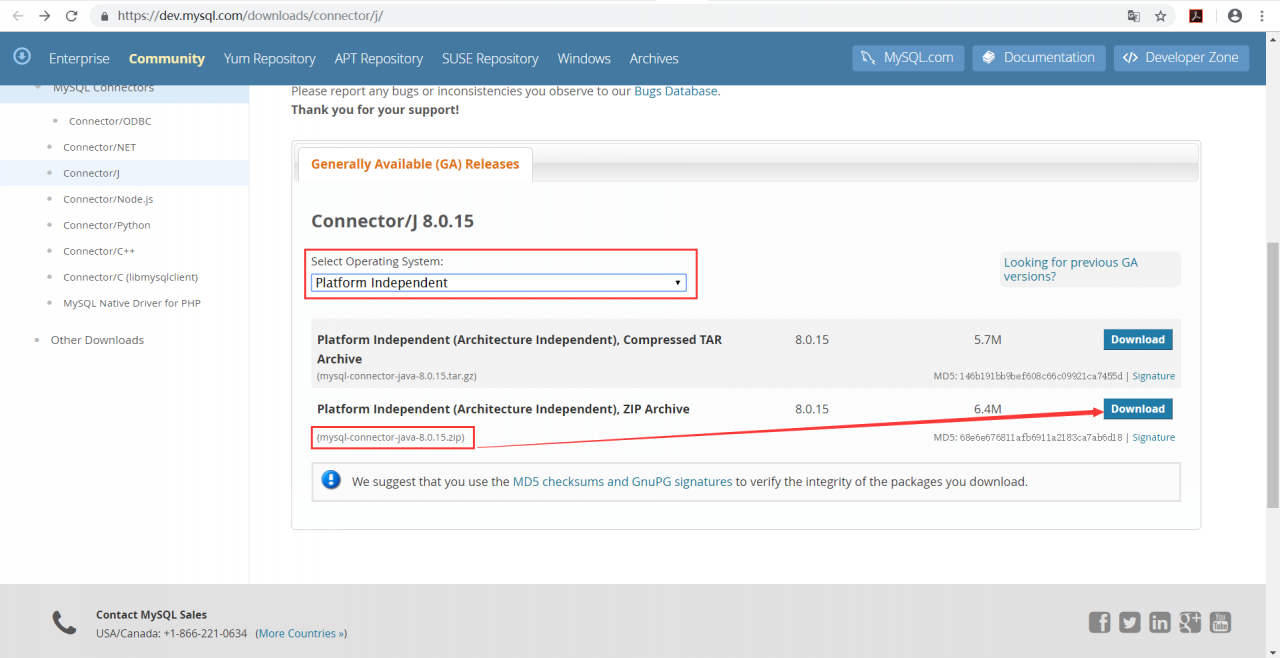
Task: Click the Connector/J 8.0.15 heading
Action: click(x=392, y=221)
